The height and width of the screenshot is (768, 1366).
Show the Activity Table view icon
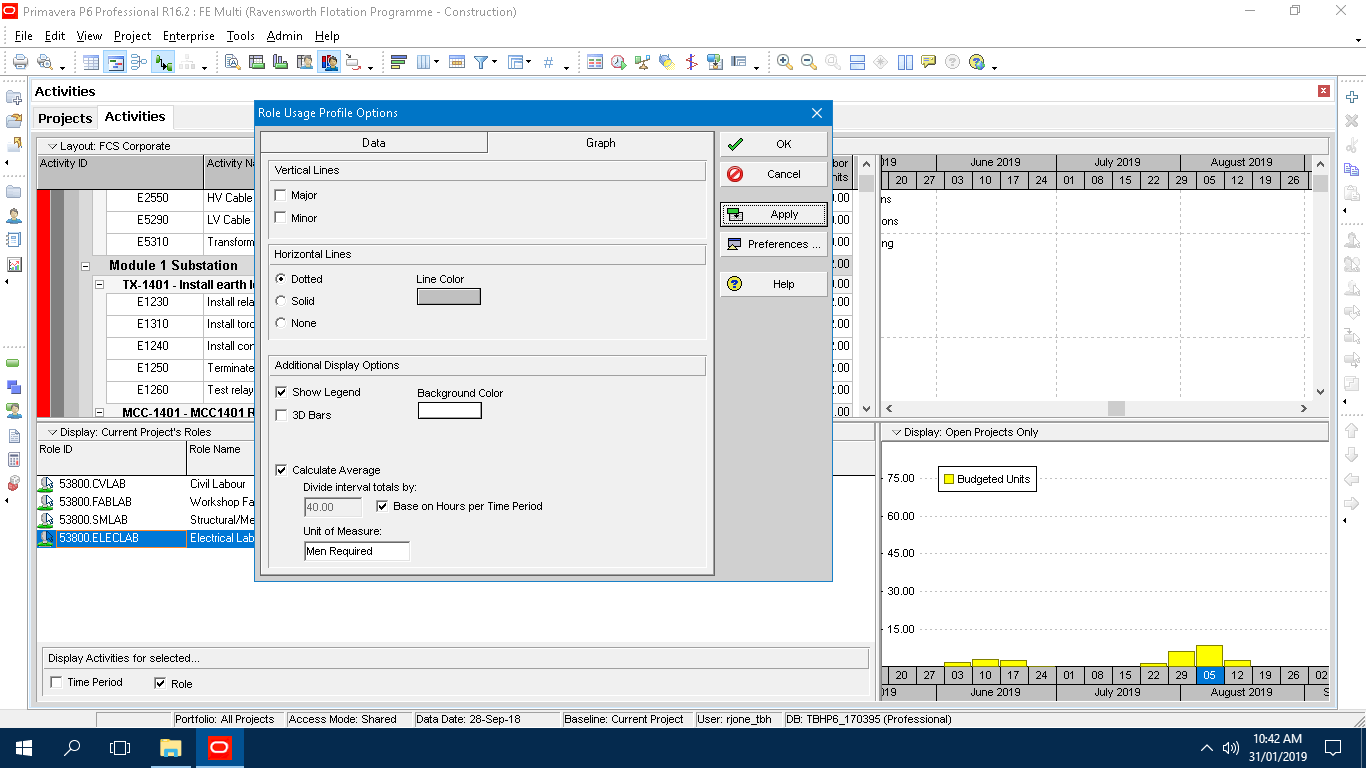[91, 62]
